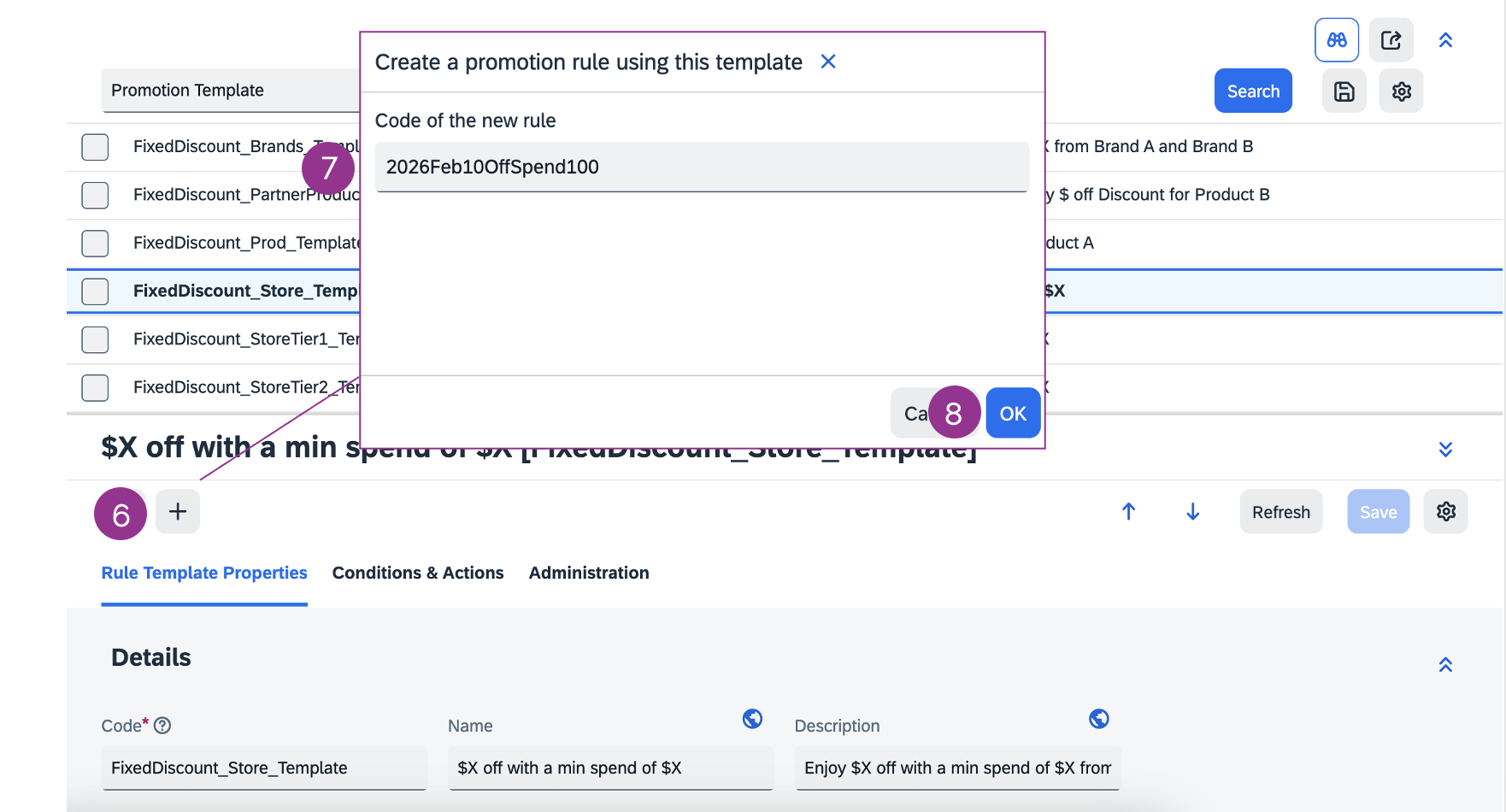Tick the FixedDiscount_StoreTier2 row checkbox
The image size is (1506, 812).
pos(95,388)
